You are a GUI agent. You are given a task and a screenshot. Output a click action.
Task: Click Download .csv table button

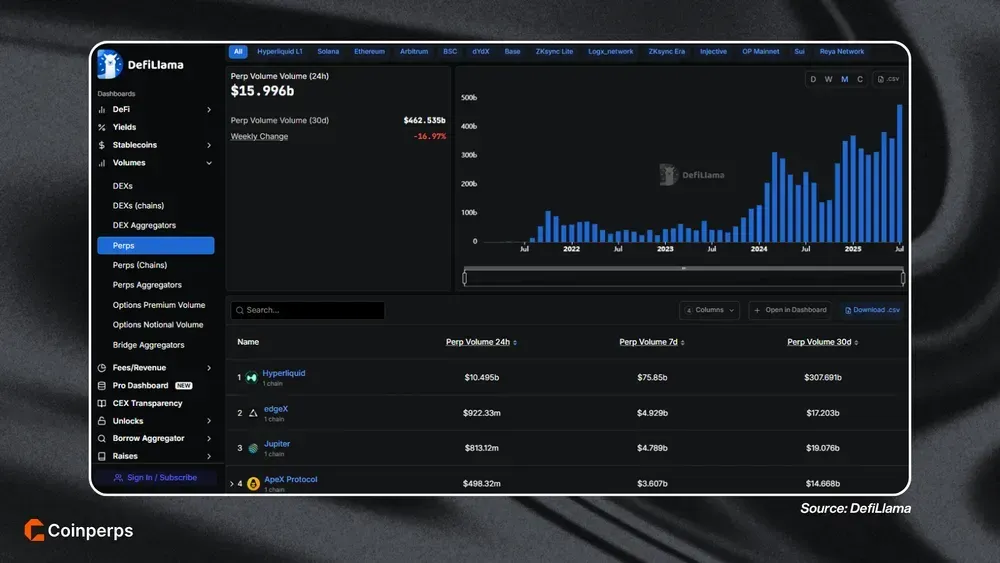click(x=872, y=311)
